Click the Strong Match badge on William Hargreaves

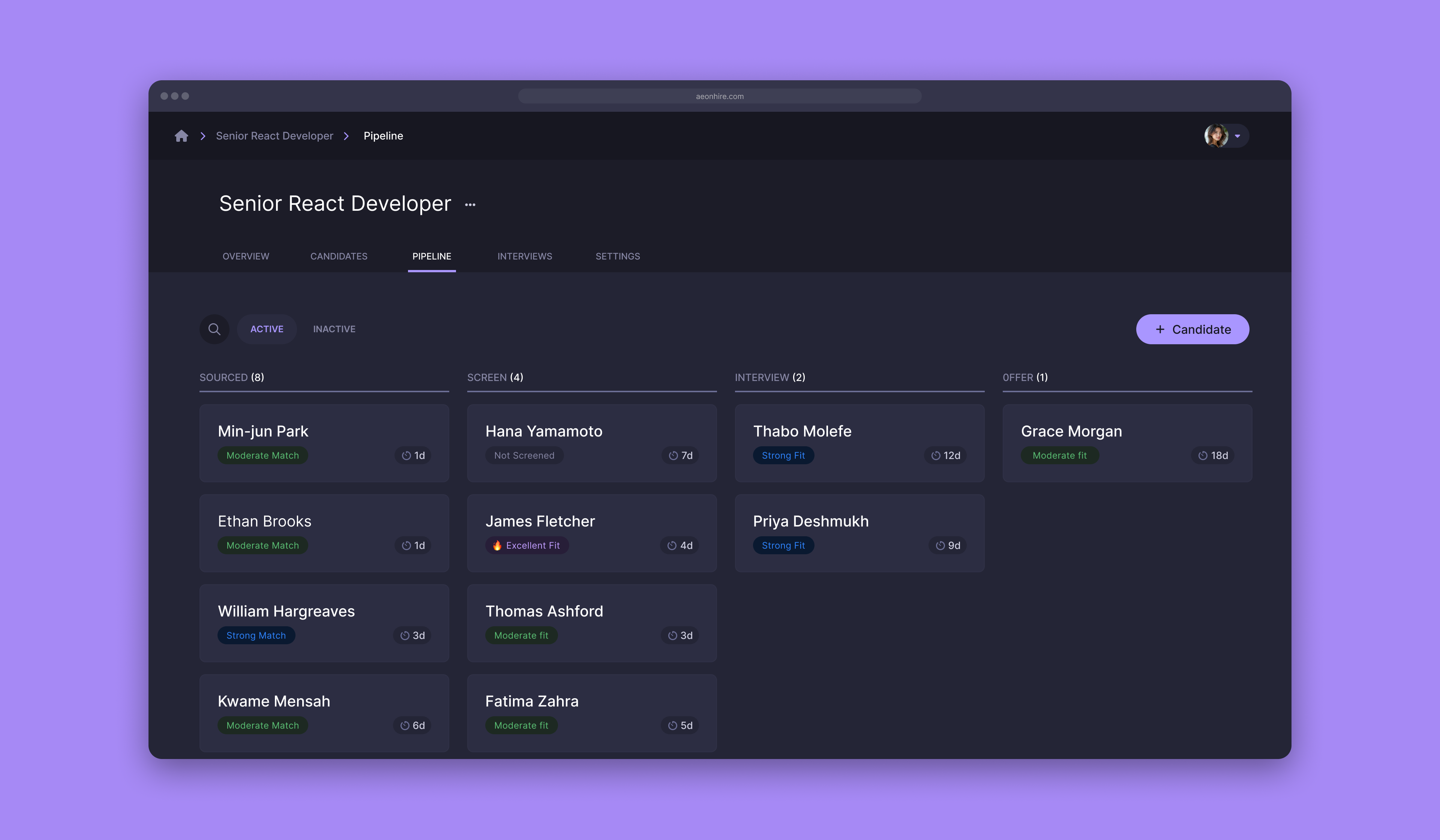[256, 635]
